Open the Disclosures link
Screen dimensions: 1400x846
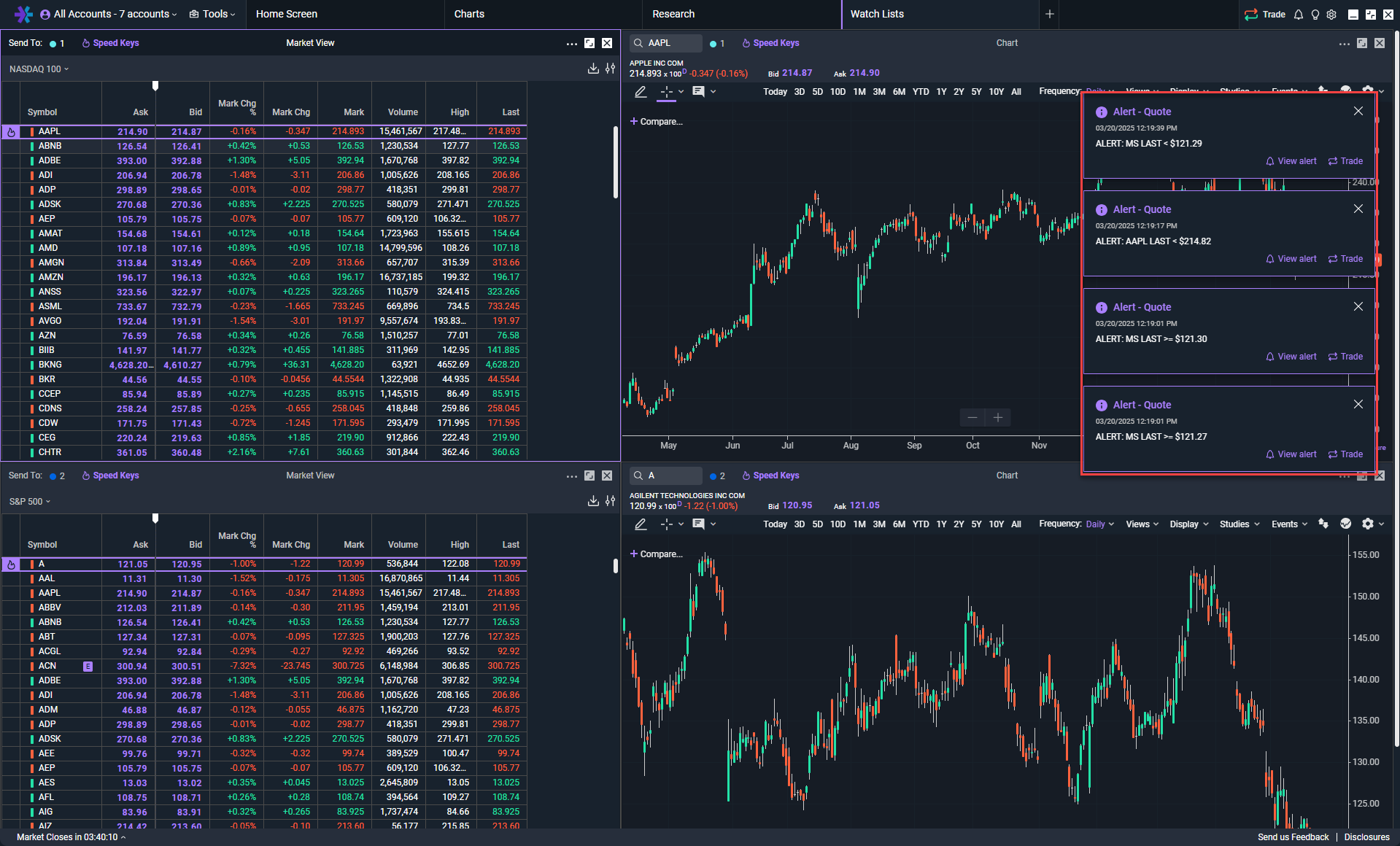click(x=1366, y=837)
